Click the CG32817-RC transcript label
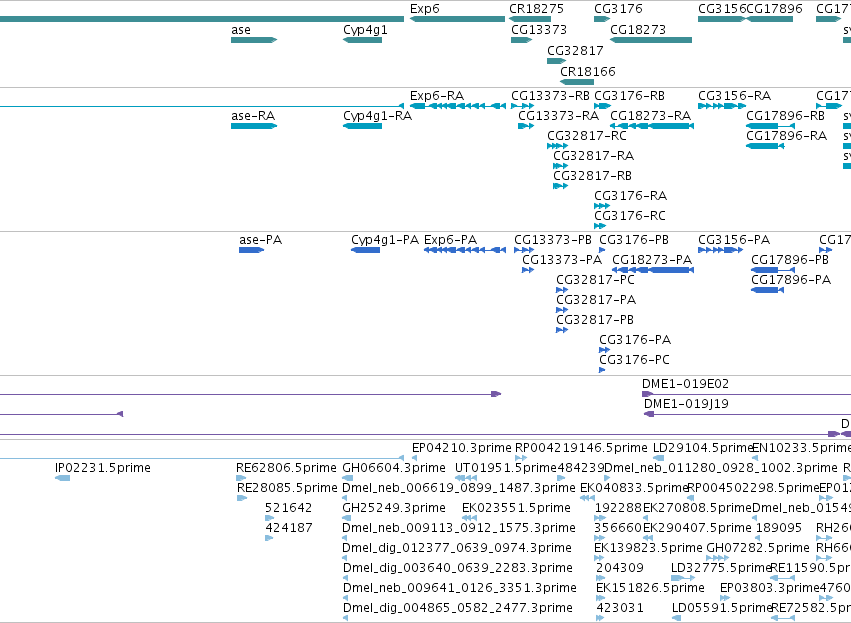Screen dimensions: 851x623 click(587, 136)
